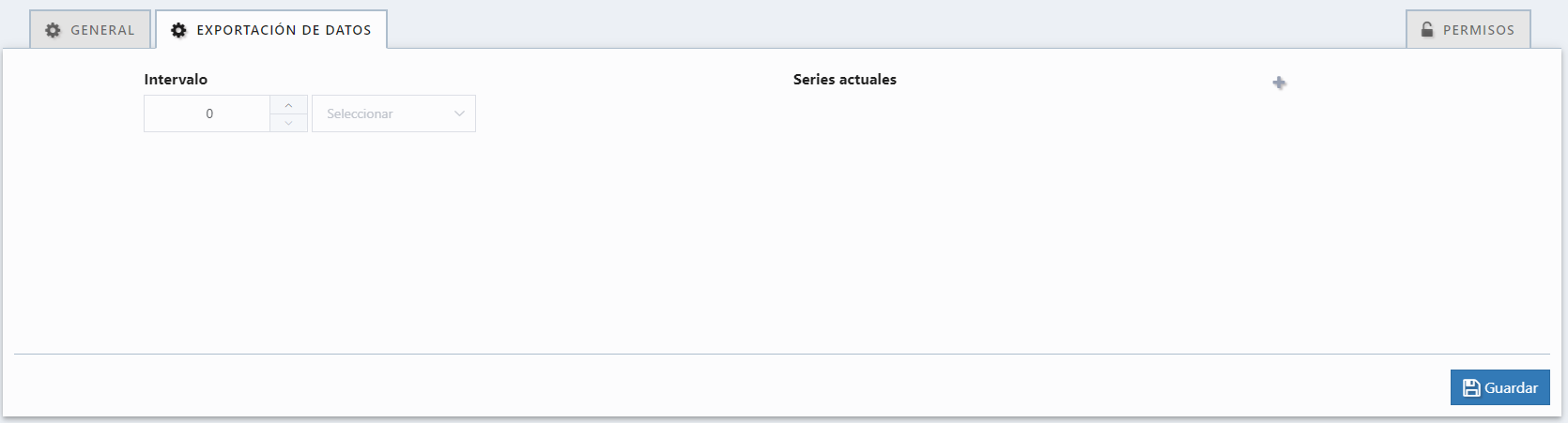Click the gear icon on General tab
This screenshot has height=423, width=1568.
(54, 30)
